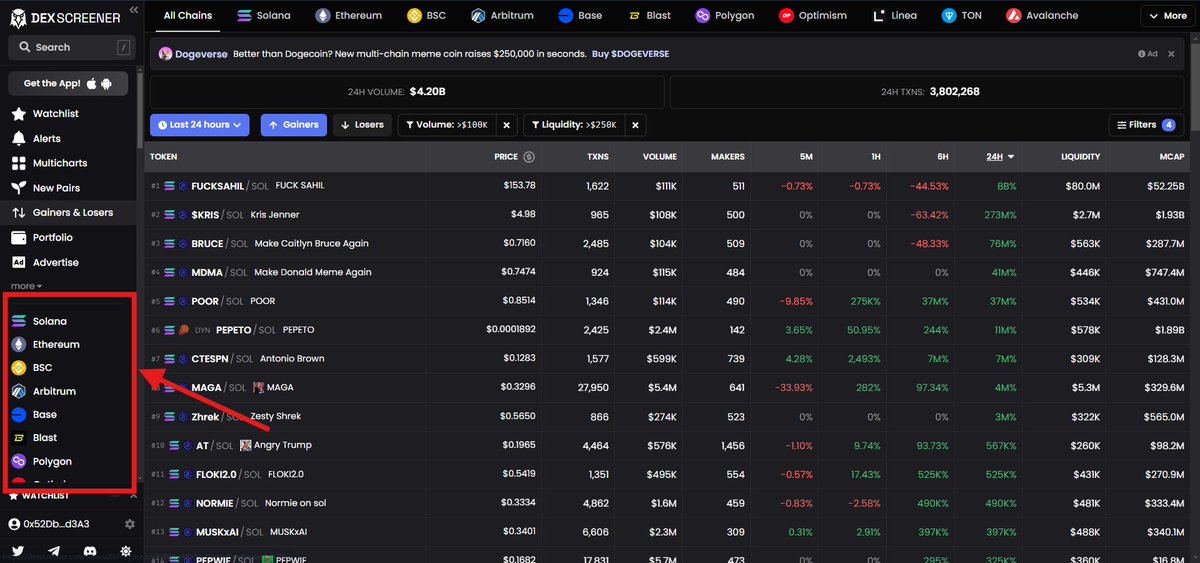Sort by 24H column header
This screenshot has height=563, width=1200.
[1000, 157]
